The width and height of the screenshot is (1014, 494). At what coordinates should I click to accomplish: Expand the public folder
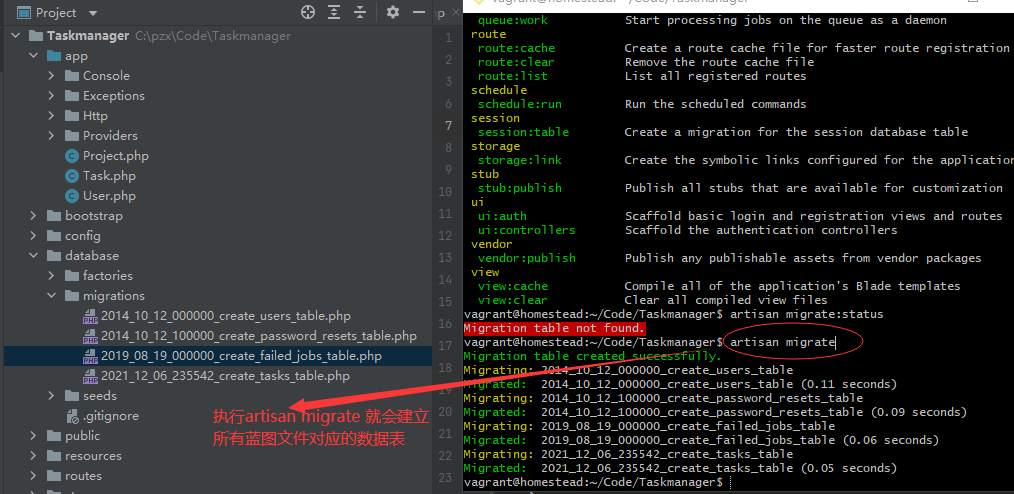(33, 436)
